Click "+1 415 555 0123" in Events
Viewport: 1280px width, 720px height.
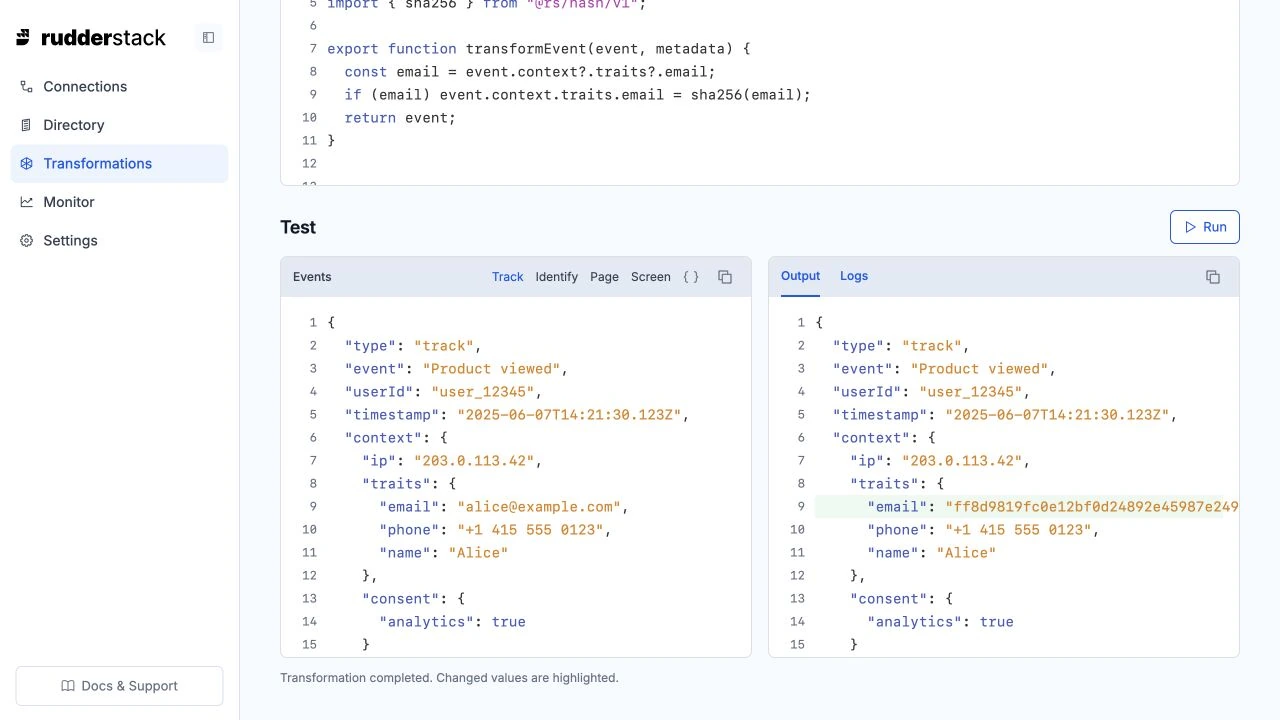tap(531, 530)
